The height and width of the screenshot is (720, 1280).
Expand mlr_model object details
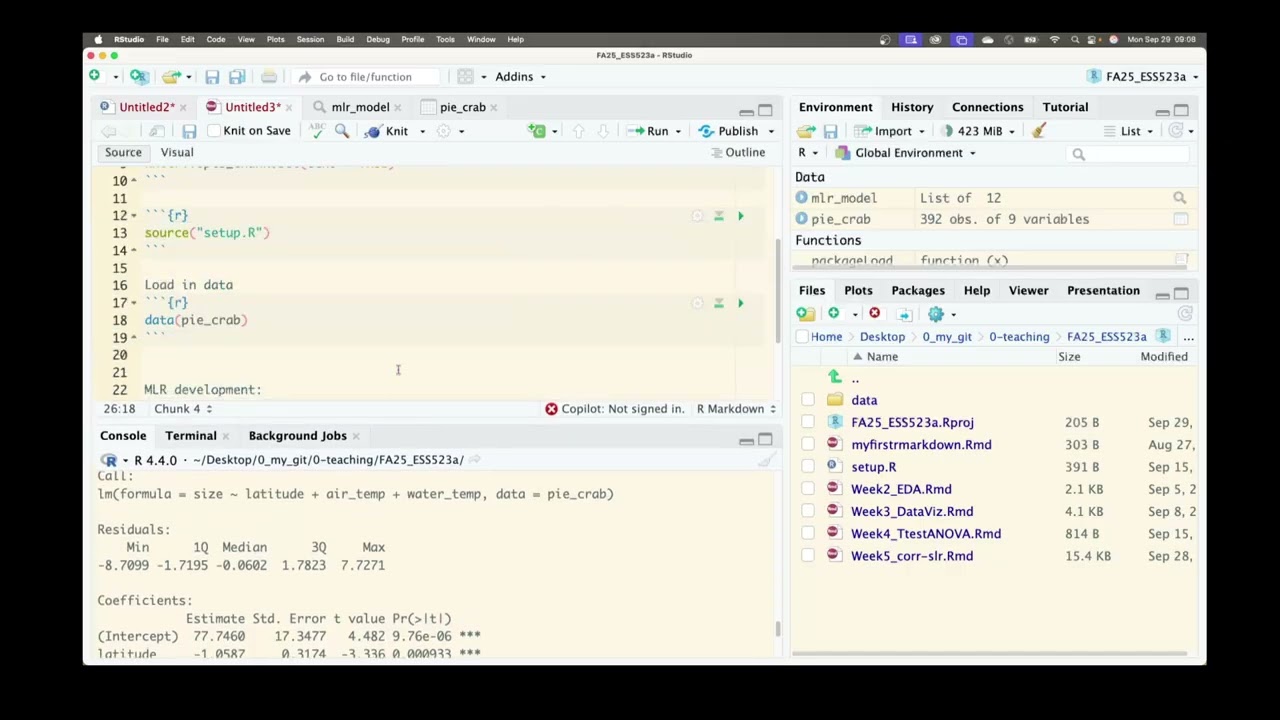[802, 198]
